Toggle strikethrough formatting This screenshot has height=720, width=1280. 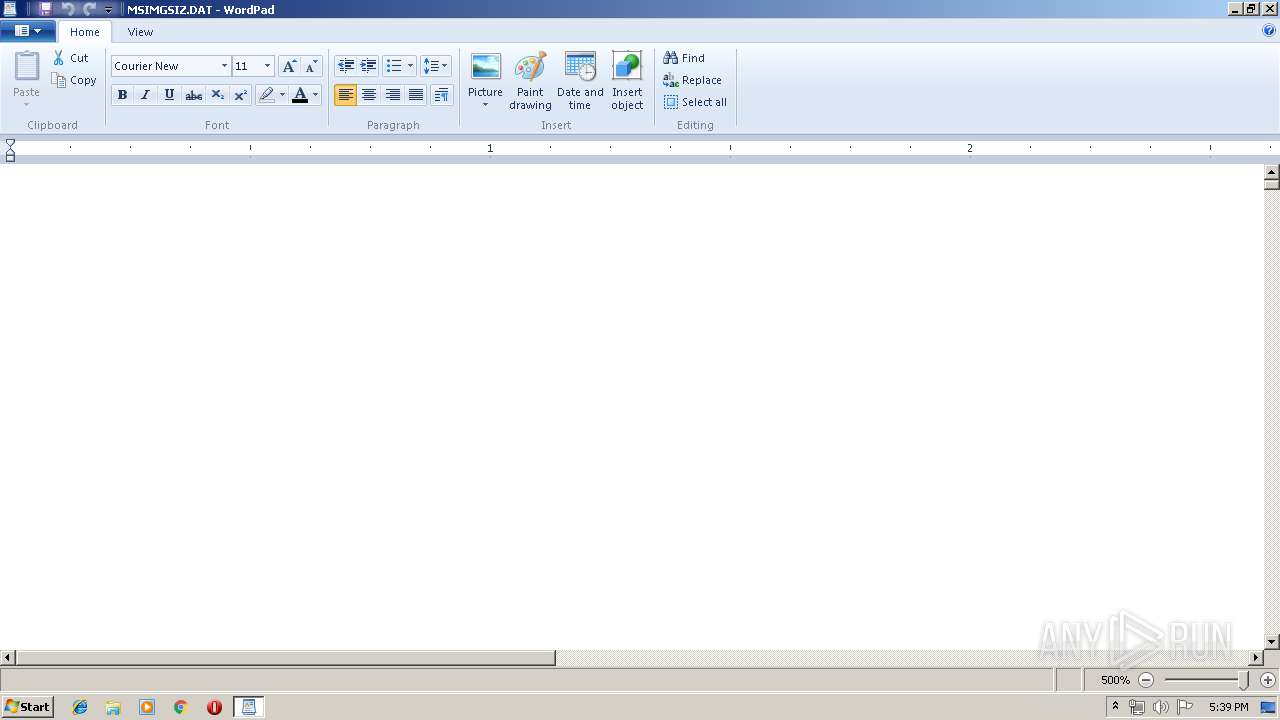(x=193, y=95)
